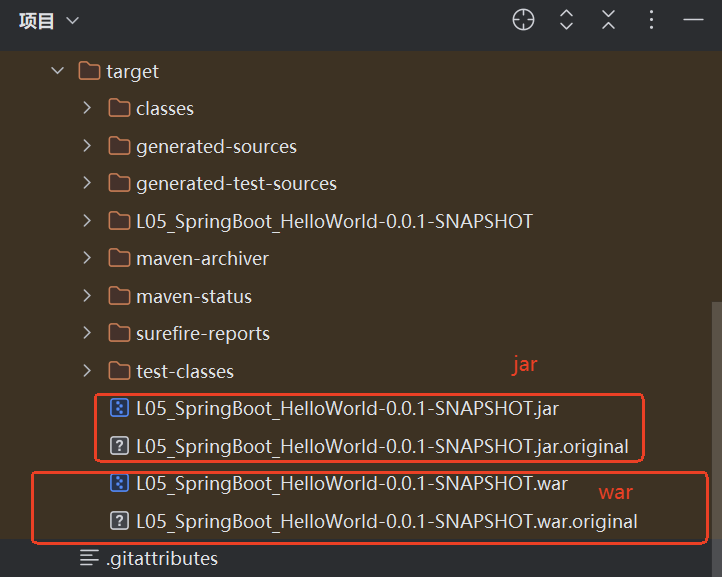This screenshot has width=722, height=577.
Task: Hide the Project tool window with the dash icon
Action: click(693, 20)
